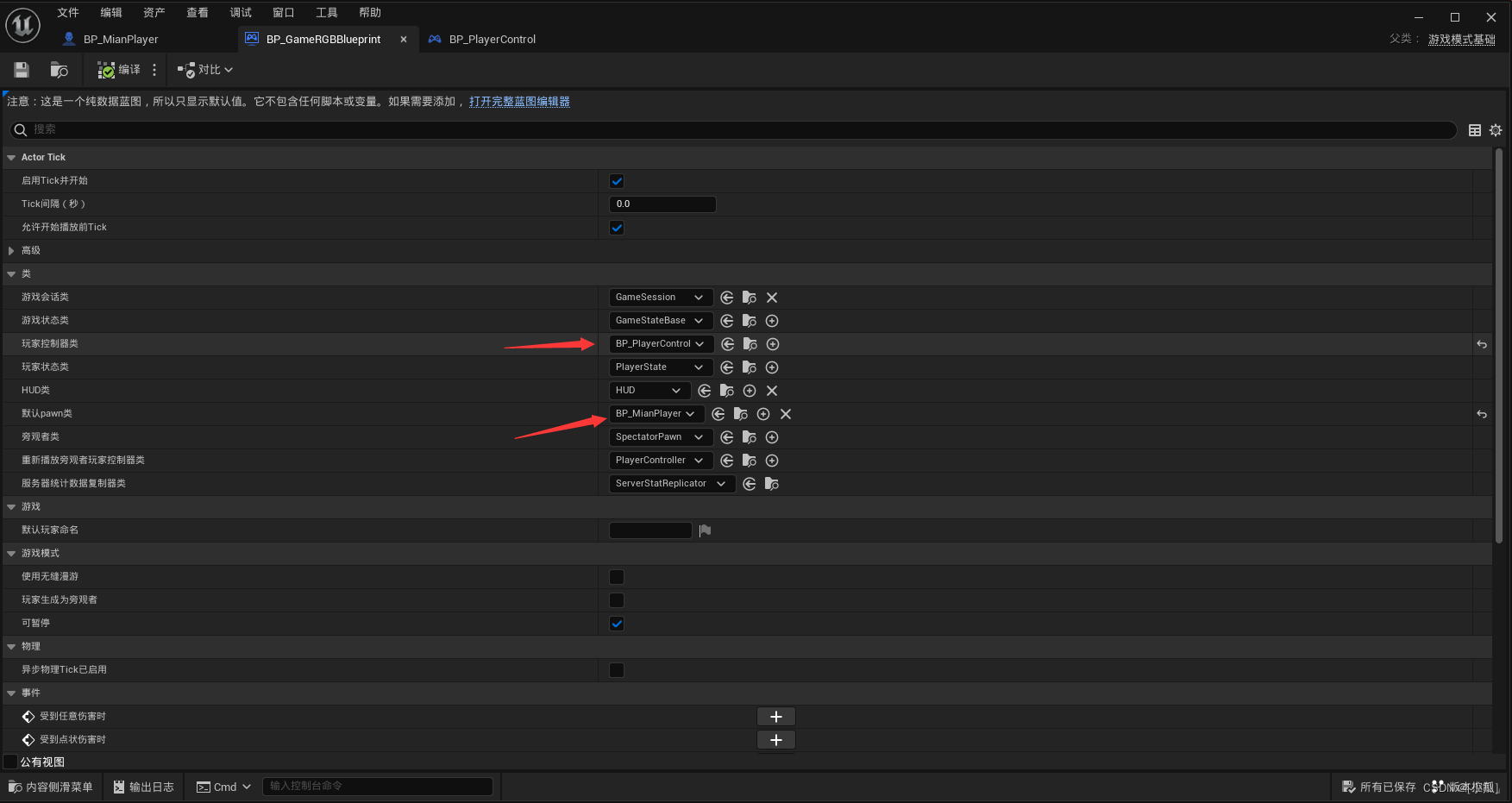Clear the 游戏会话类 value
The image size is (1512, 803).
click(x=772, y=298)
